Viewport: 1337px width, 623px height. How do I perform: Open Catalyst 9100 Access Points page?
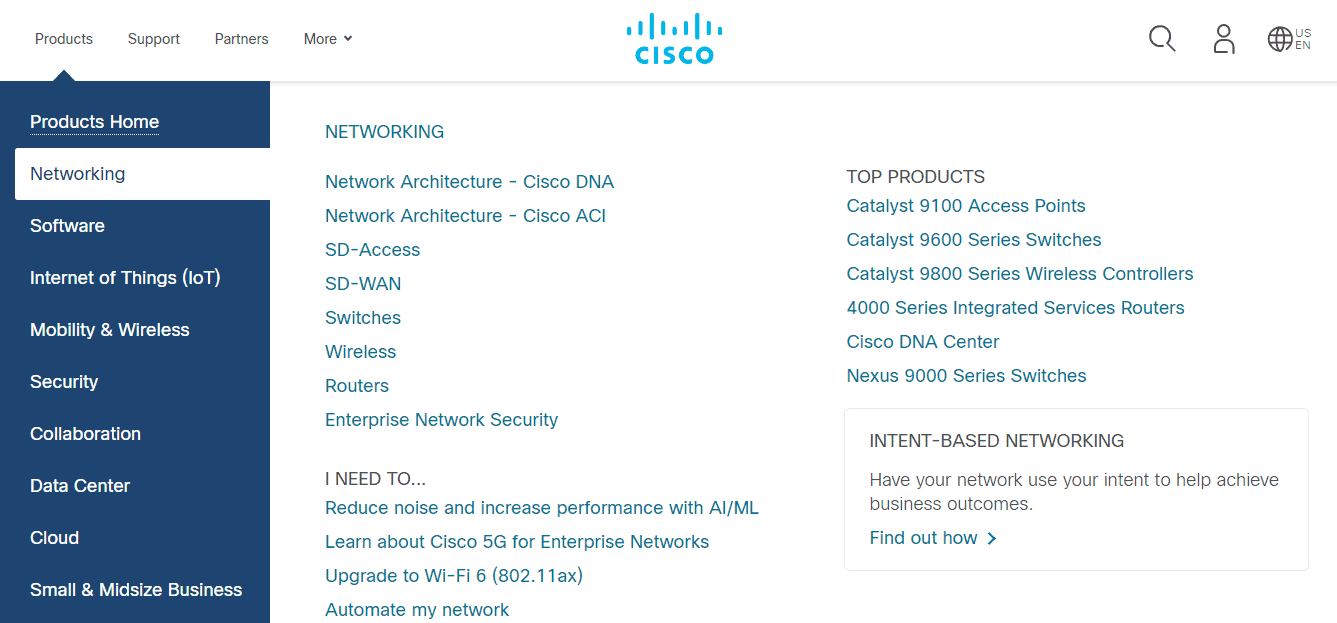pos(966,205)
